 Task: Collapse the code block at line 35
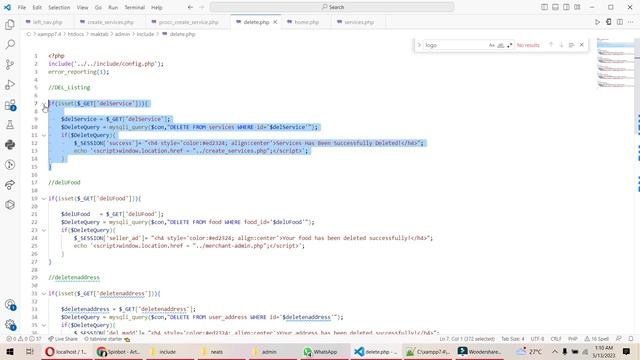pyautogui.click(x=44, y=325)
